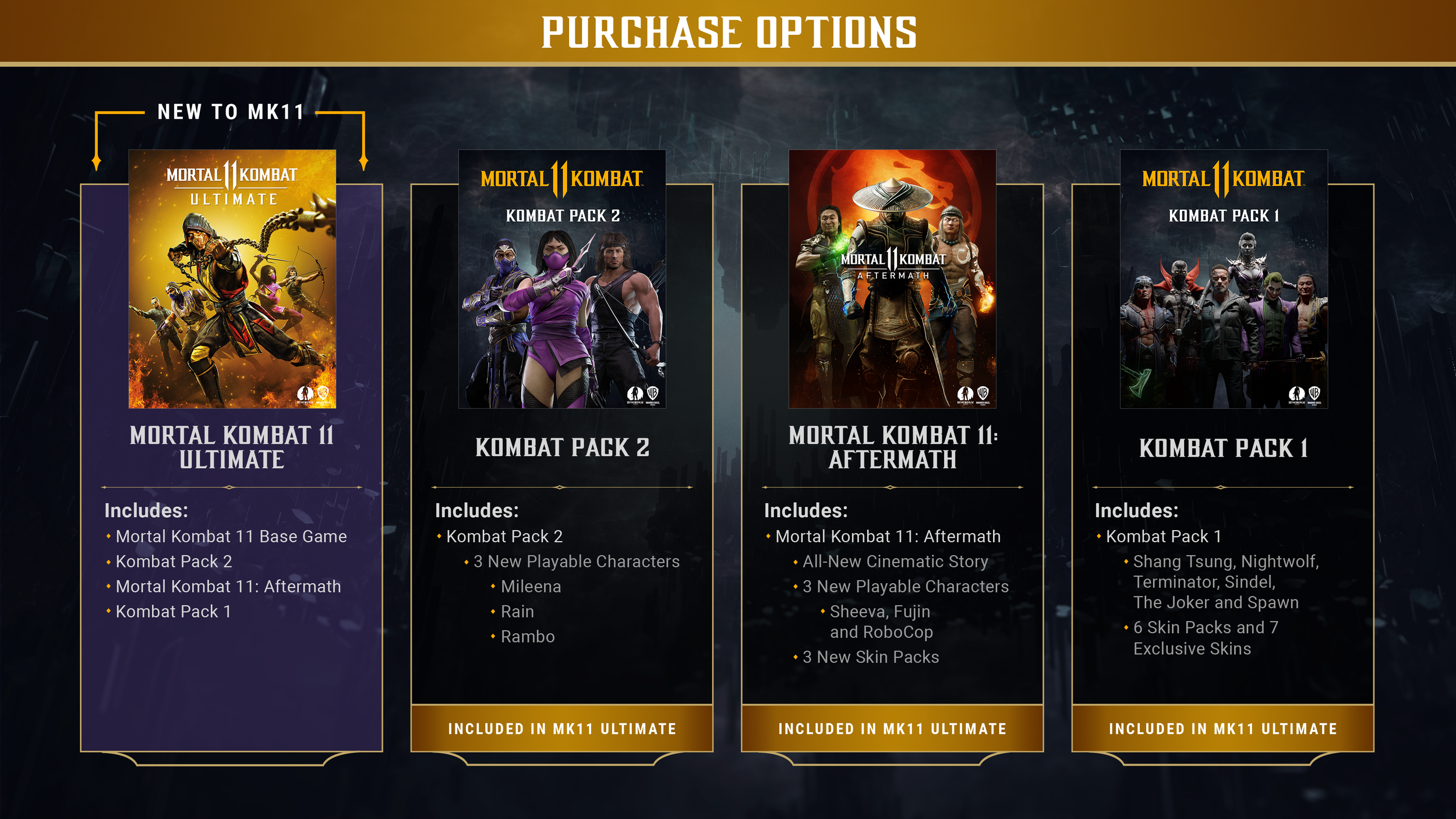Image resolution: width=1456 pixels, height=819 pixels.
Task: Select Mortal Kombat 11 Base Game list item
Action: coord(231,536)
